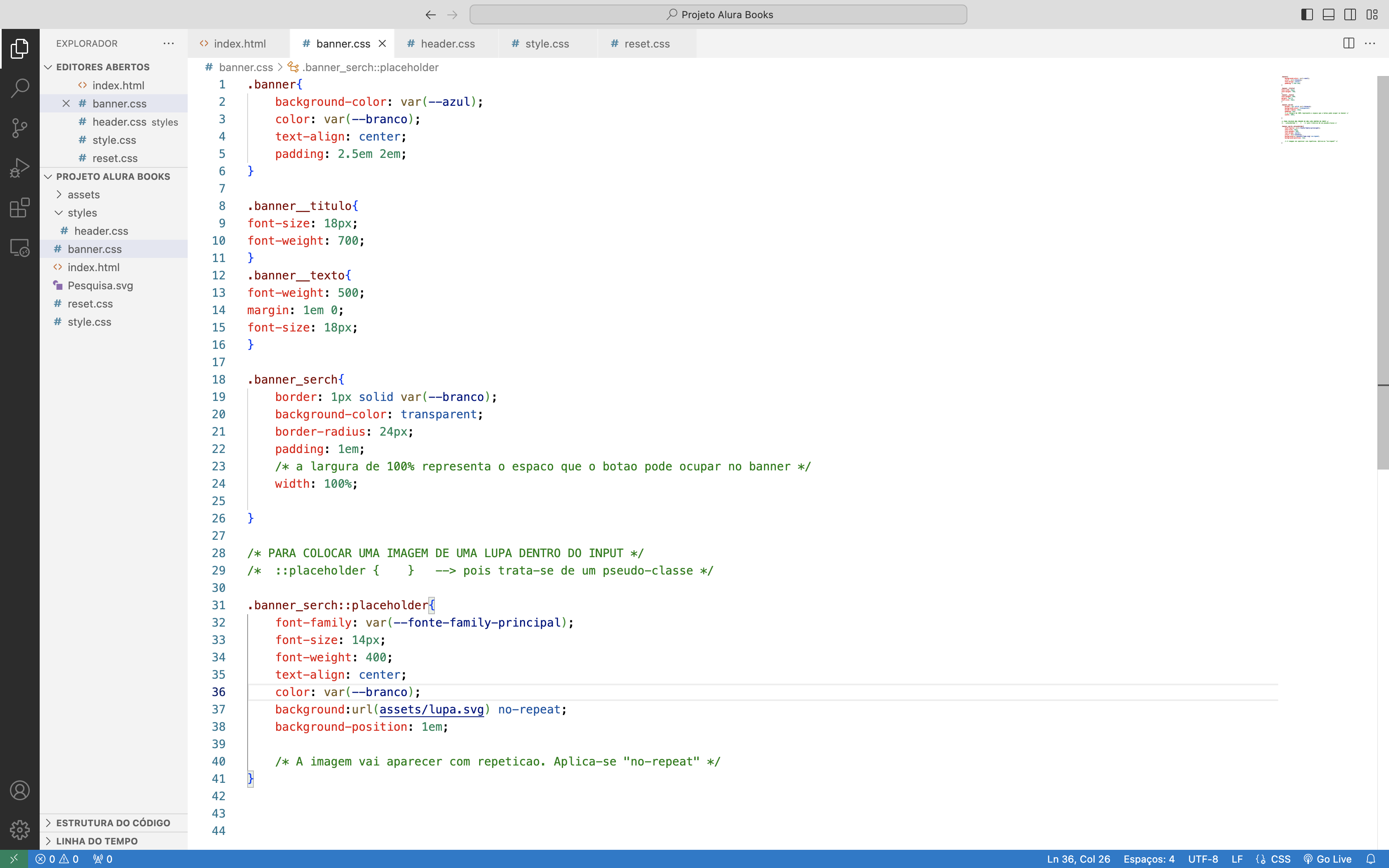Open reset.css in project tree
1389x868 pixels.
pos(114,304)
